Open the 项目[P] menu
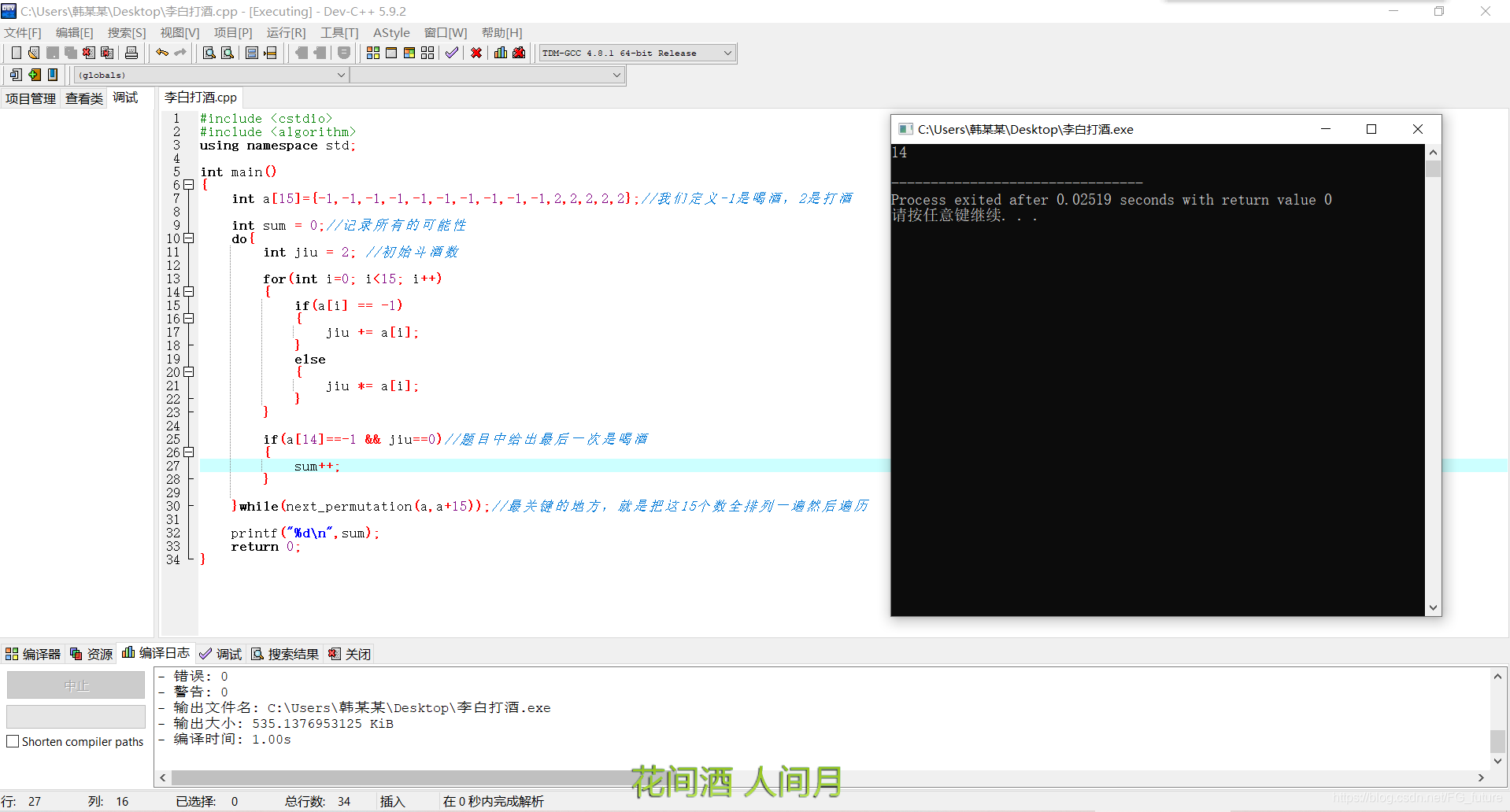The width and height of the screenshot is (1510, 812). coord(233,32)
